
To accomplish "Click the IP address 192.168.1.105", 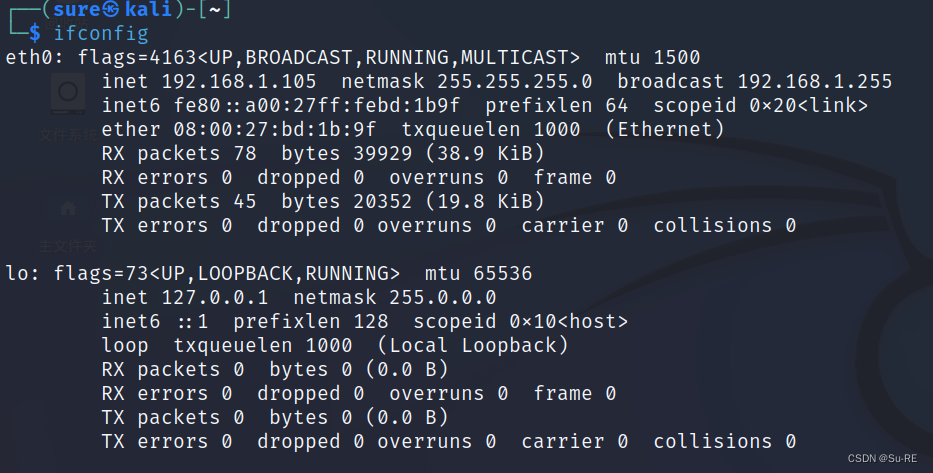I will point(239,82).
